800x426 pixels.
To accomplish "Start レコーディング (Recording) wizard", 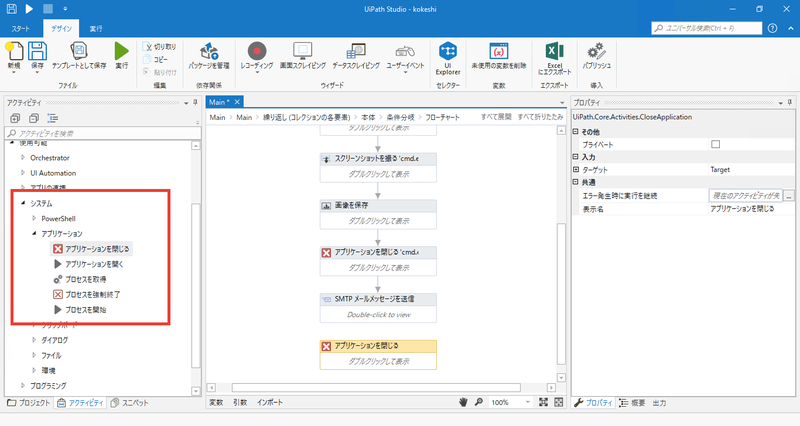I will click(x=257, y=52).
